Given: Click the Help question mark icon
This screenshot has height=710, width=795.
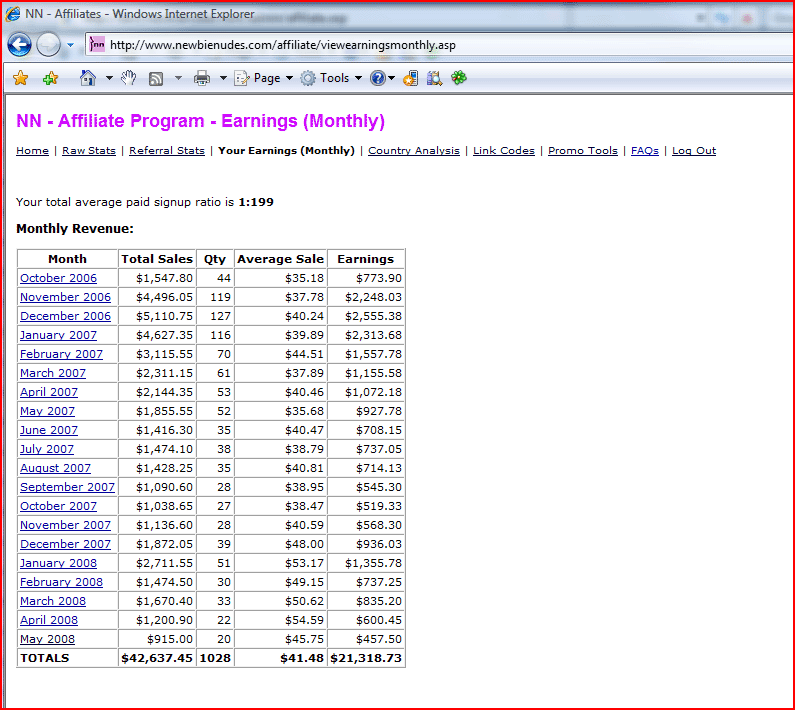Looking at the screenshot, I should click(377, 78).
